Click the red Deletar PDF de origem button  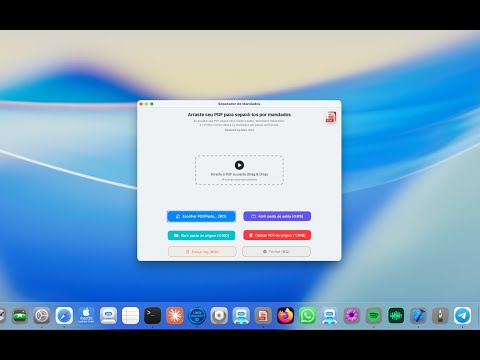(277, 235)
